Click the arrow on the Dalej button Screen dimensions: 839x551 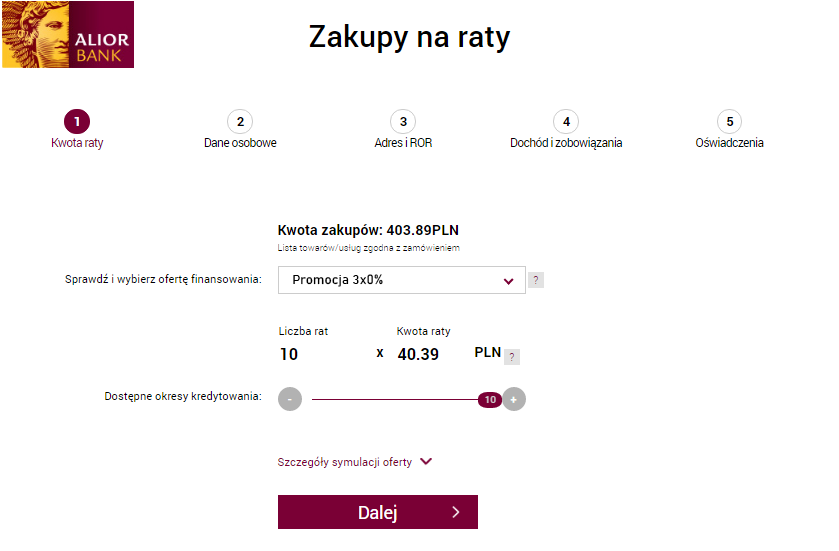coord(456,512)
